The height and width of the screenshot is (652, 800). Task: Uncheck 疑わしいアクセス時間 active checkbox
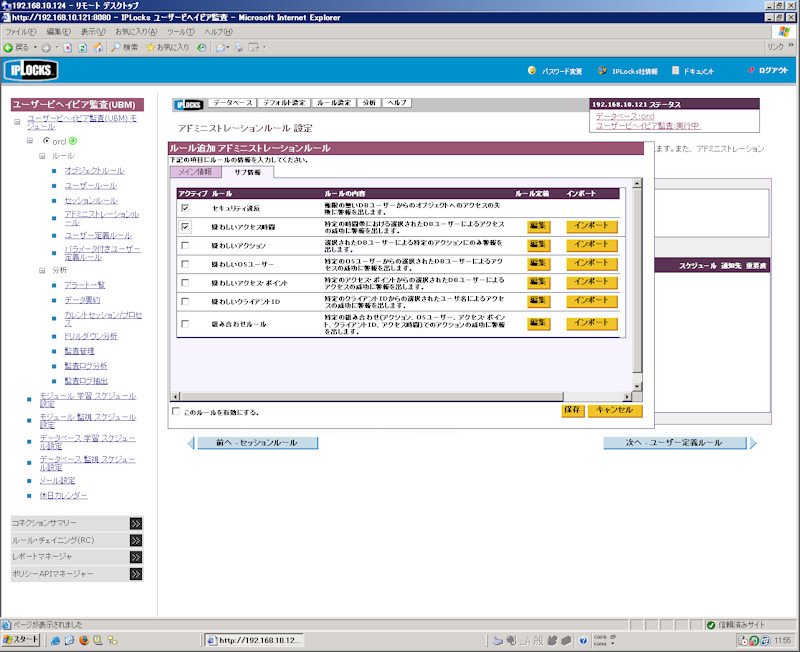(x=185, y=227)
